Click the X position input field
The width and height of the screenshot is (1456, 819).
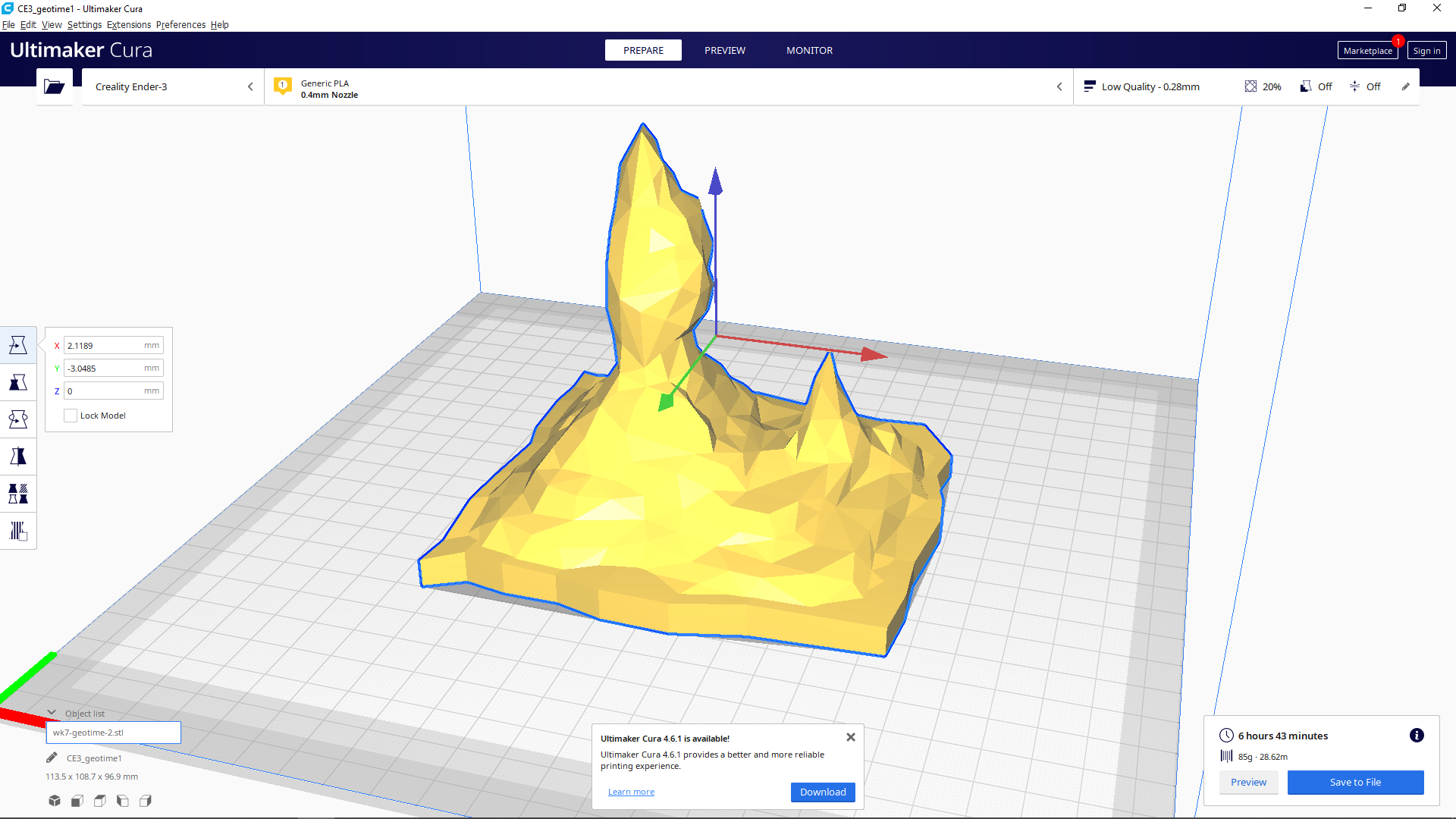pos(113,345)
